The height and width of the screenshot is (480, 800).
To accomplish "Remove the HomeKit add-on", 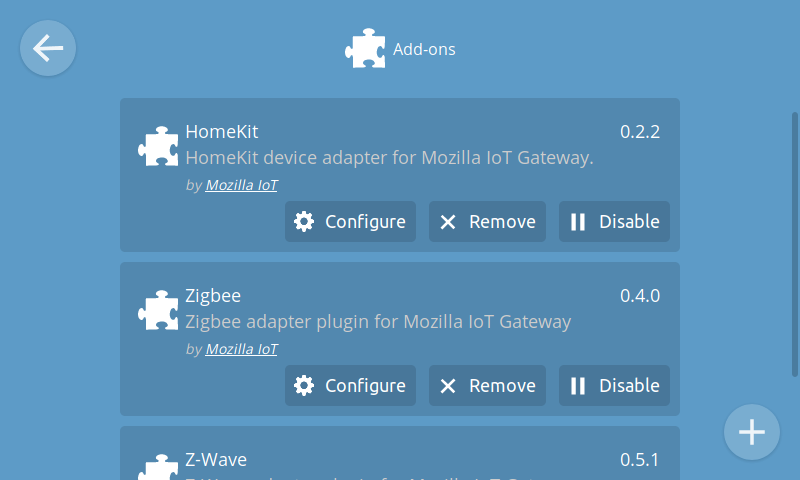I will (488, 221).
